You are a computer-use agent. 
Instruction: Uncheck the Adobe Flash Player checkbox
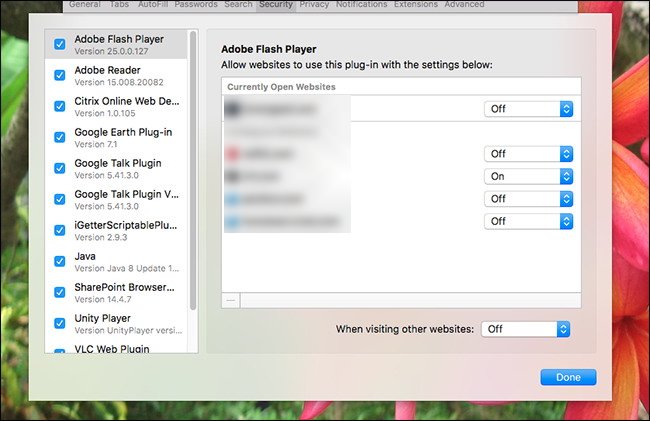[x=60, y=44]
